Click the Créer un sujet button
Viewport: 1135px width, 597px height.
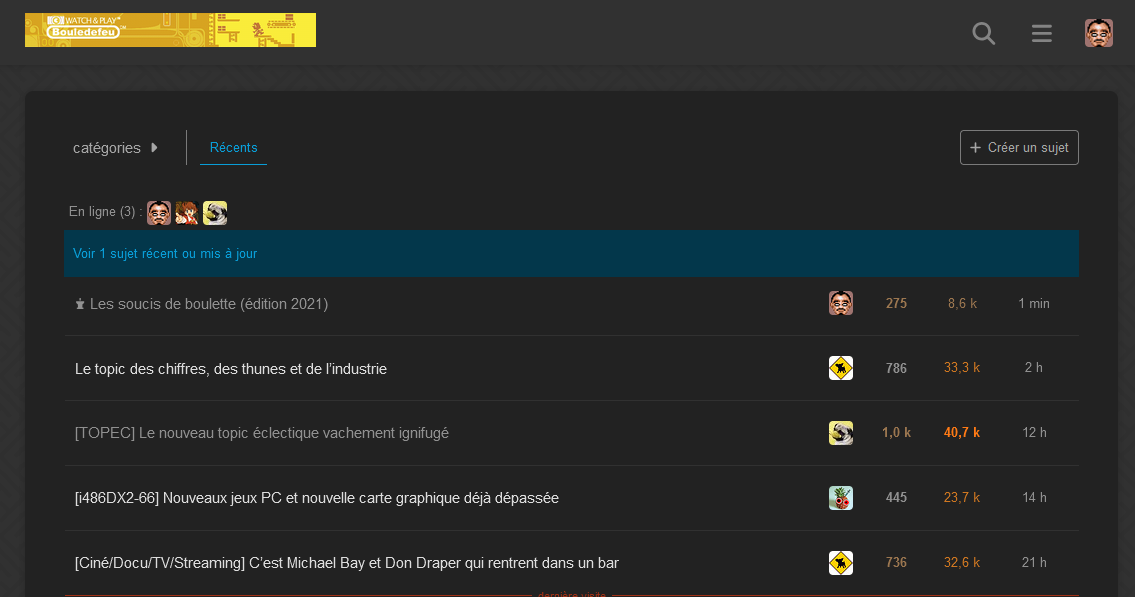point(1019,147)
